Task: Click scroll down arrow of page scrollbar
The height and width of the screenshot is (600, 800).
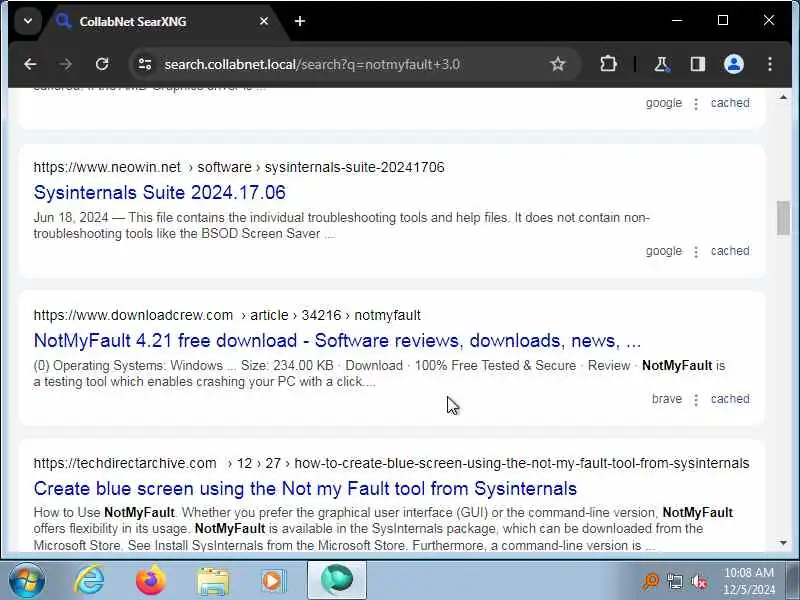Action: point(783,543)
